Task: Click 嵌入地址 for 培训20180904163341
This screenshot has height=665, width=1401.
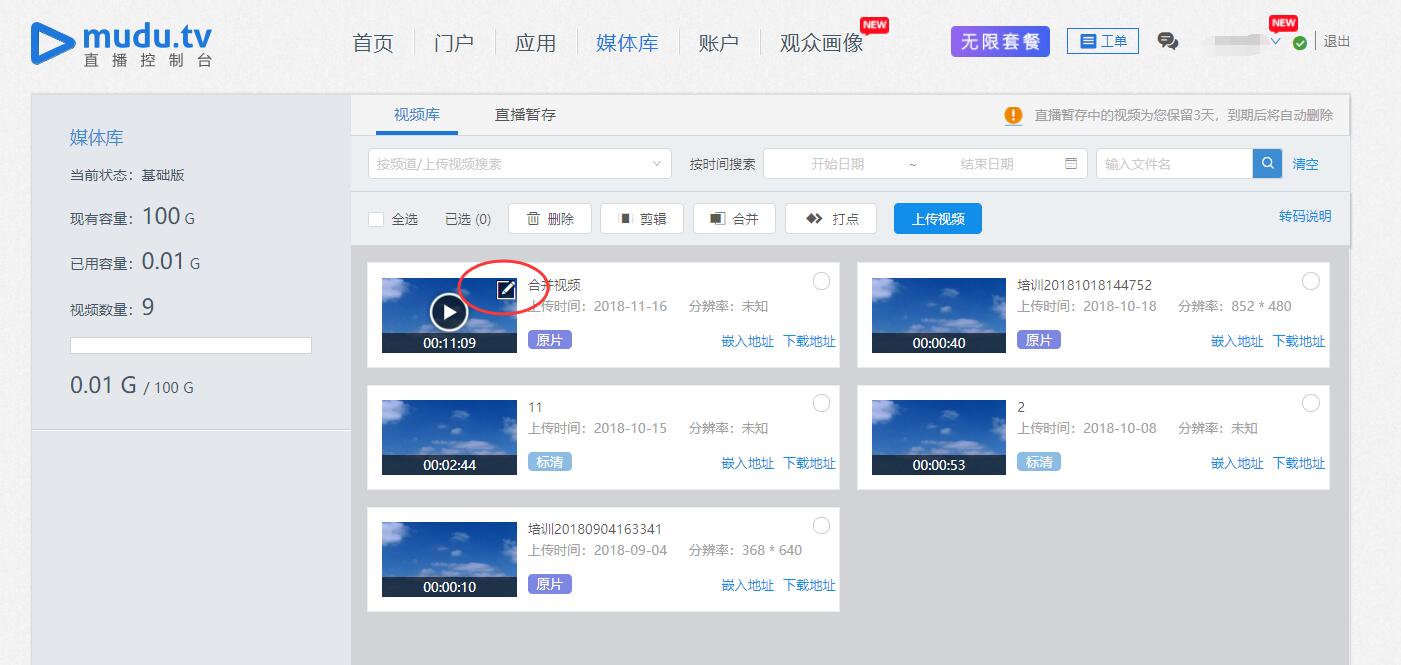Action: [x=748, y=585]
